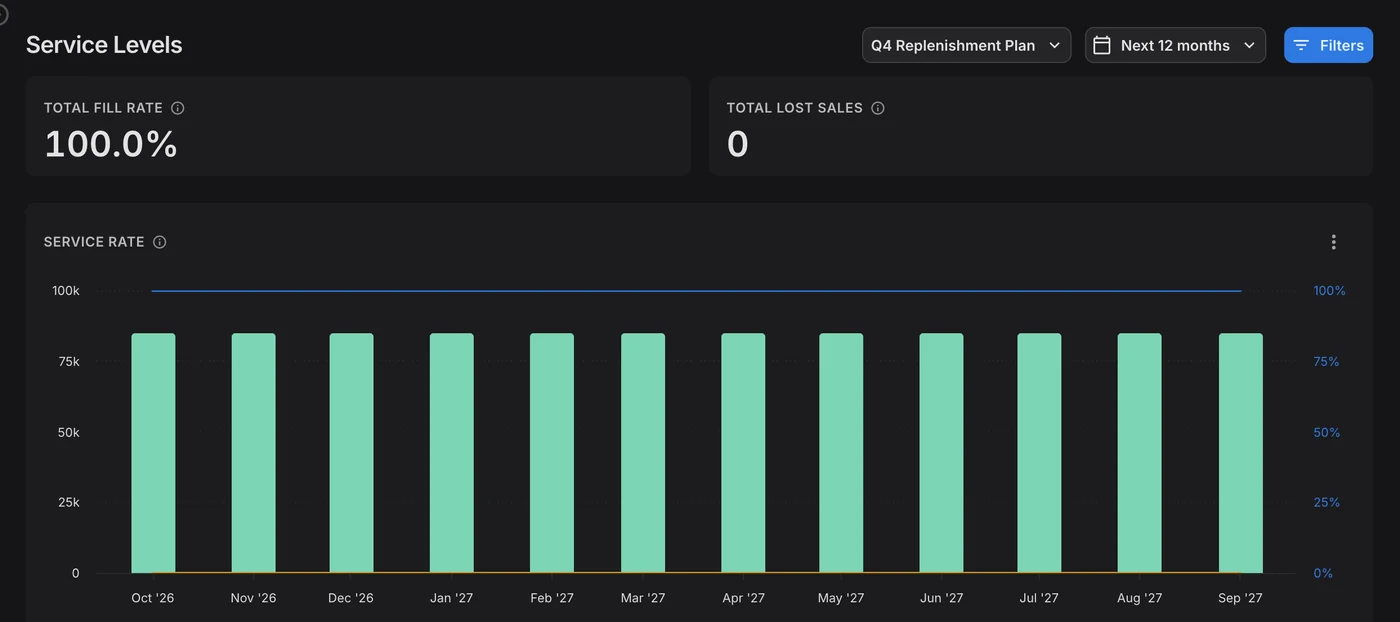Click the Sep '27 bar
This screenshot has height=622, width=1400.
[x=1241, y=453]
